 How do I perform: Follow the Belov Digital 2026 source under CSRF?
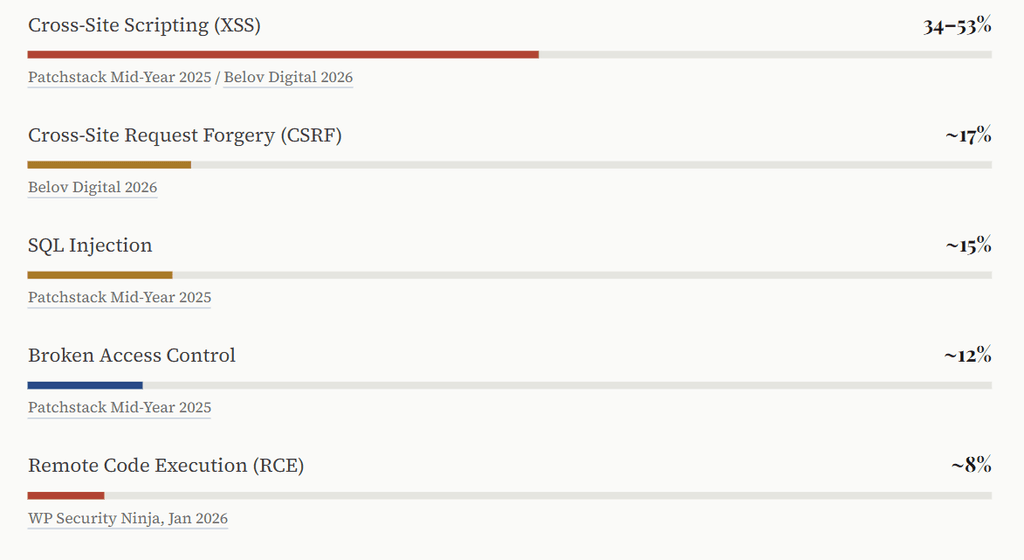(x=92, y=187)
